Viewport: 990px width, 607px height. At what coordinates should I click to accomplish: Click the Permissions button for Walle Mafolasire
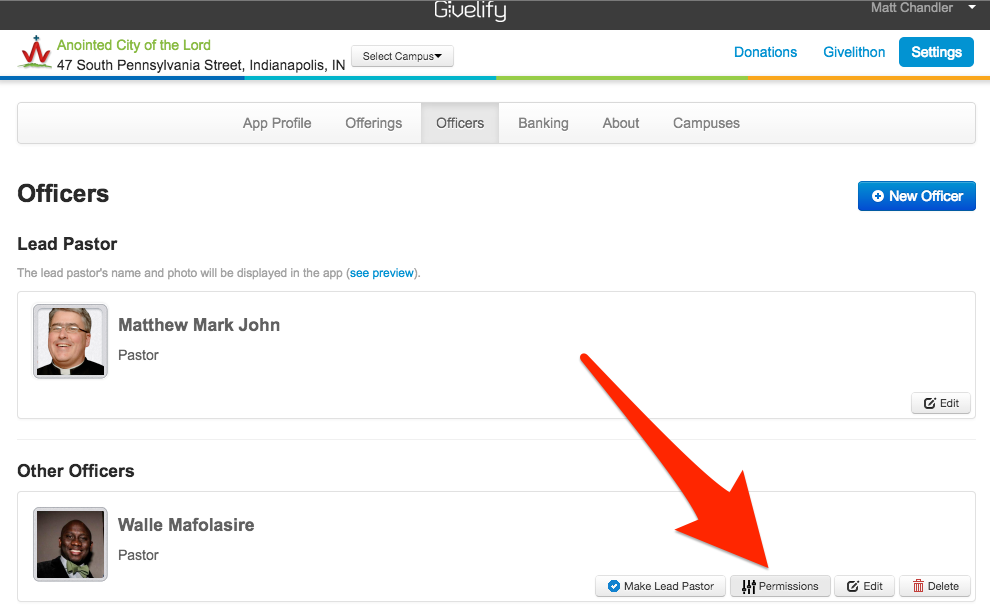click(780, 586)
